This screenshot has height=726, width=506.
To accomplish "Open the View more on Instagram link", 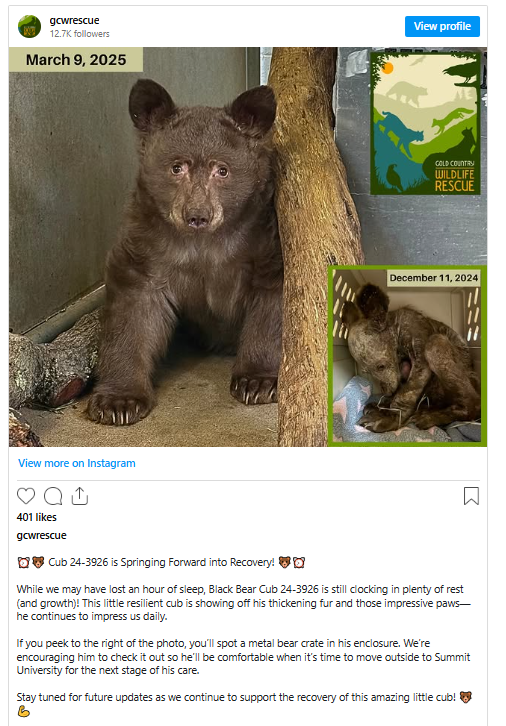I will point(77,463).
